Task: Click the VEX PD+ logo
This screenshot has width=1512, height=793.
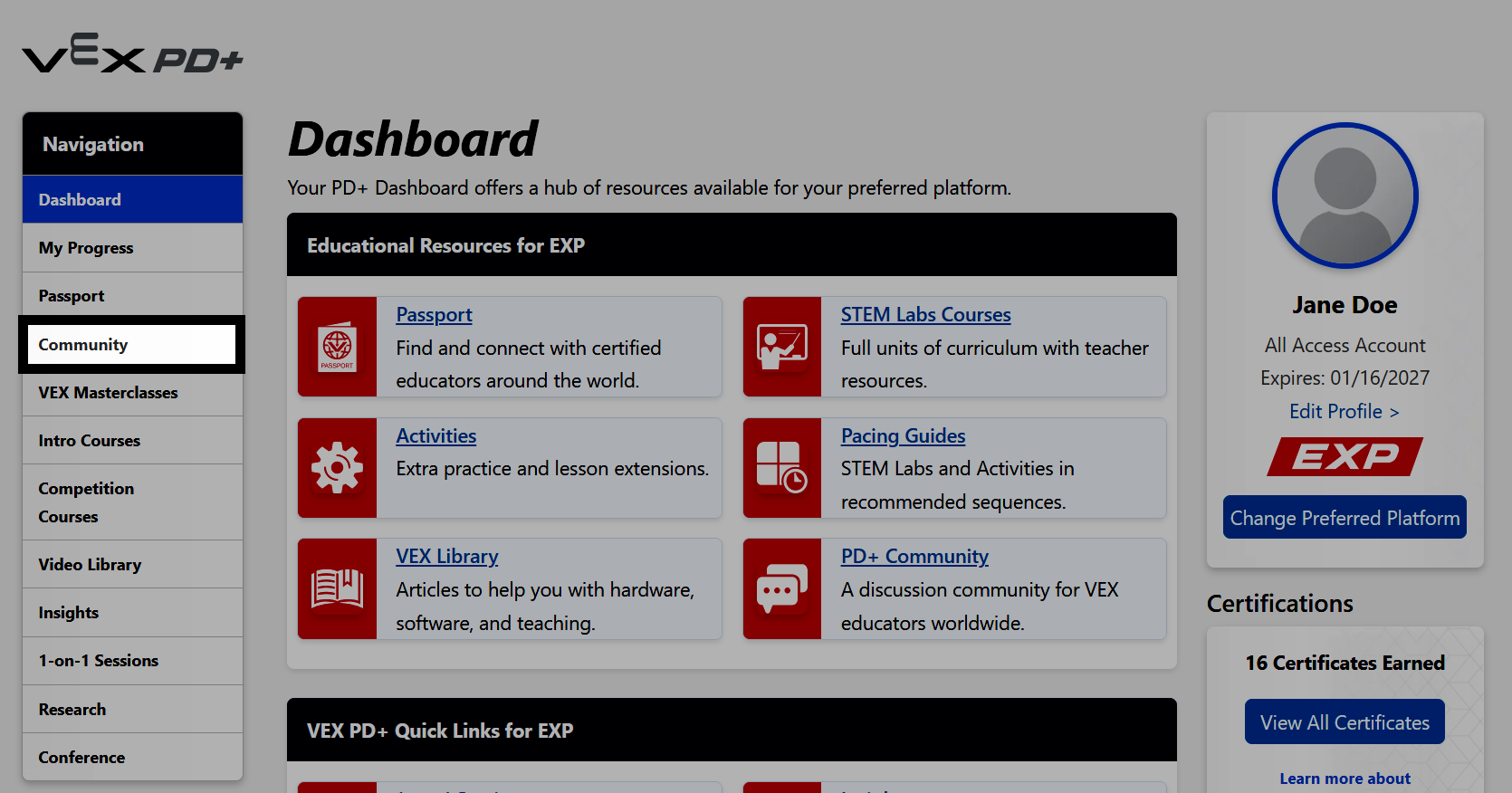Action: (x=133, y=53)
